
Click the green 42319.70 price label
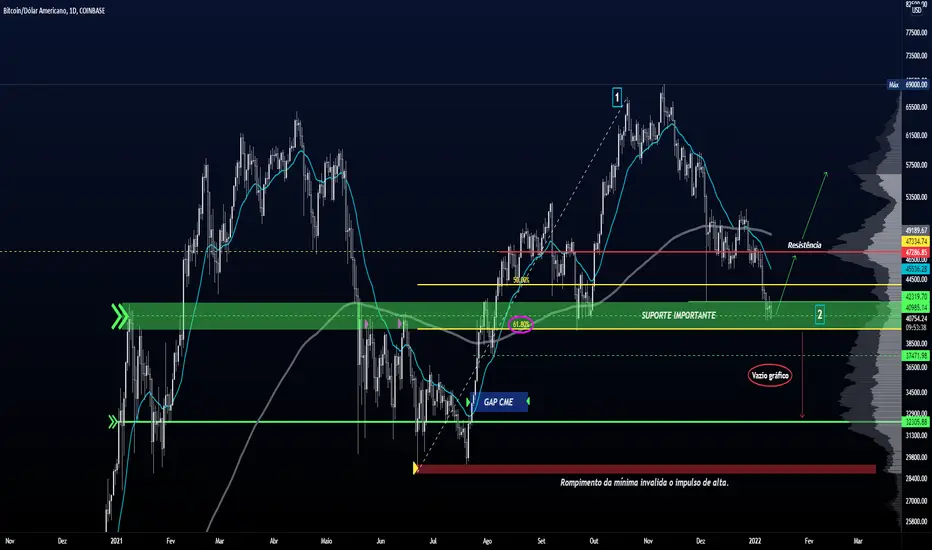tap(916, 296)
